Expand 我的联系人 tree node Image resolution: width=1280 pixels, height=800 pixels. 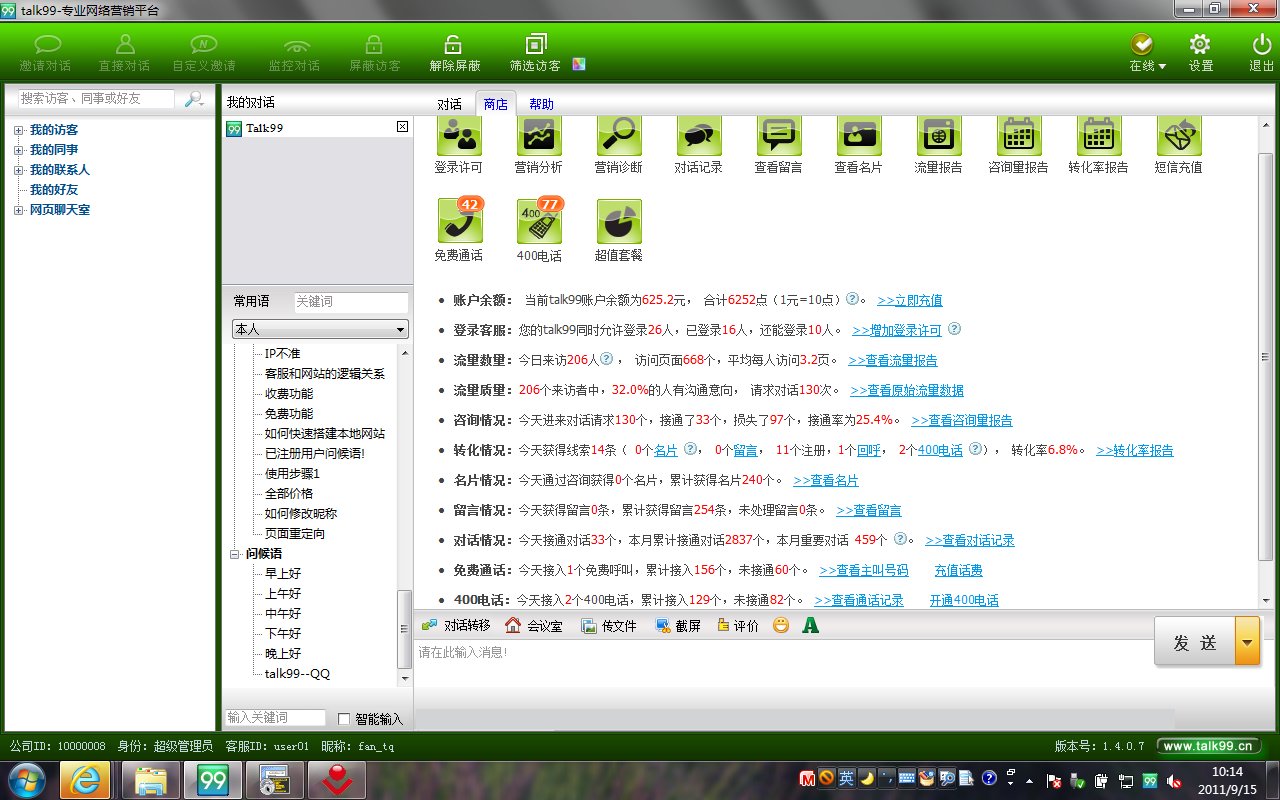pyautogui.click(x=19, y=170)
